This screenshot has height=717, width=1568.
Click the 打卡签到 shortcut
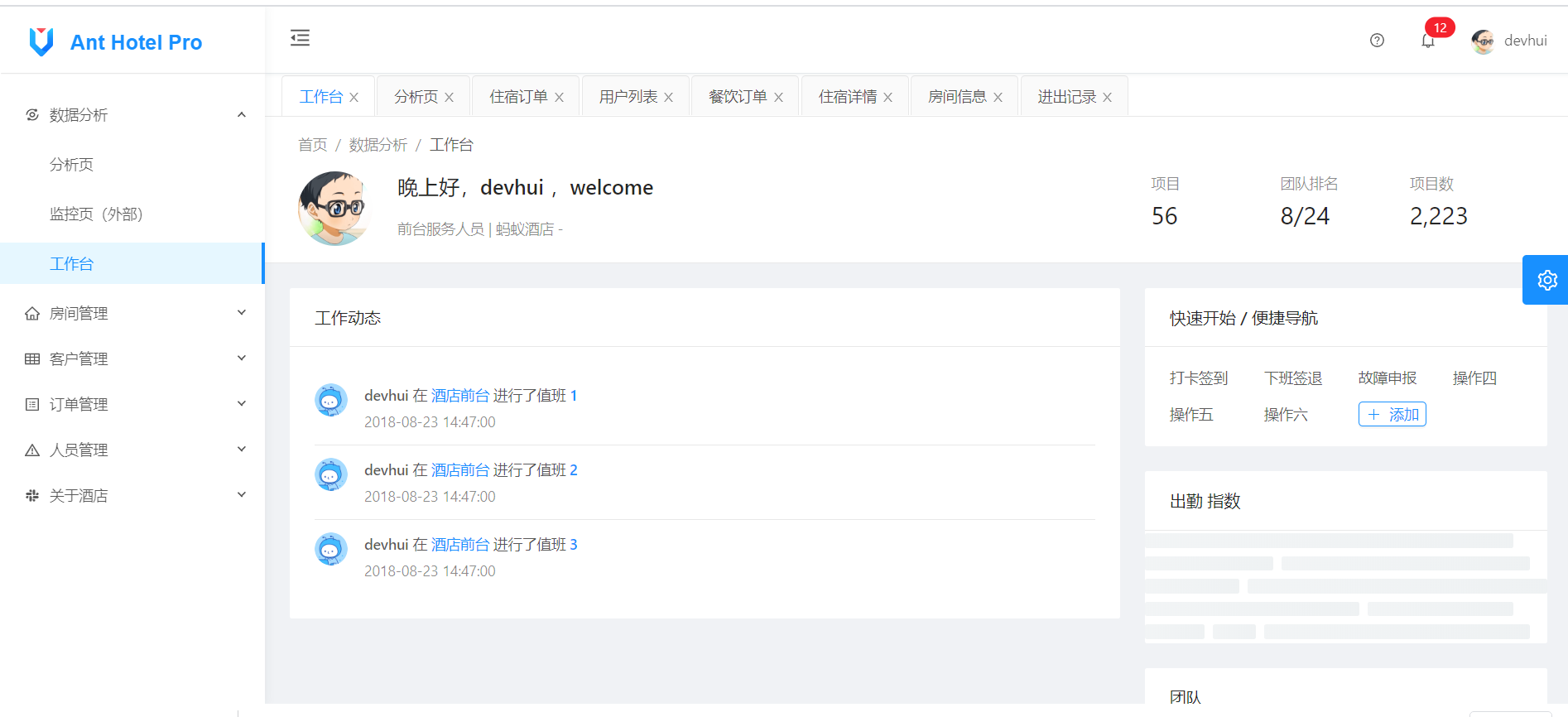(x=1199, y=378)
